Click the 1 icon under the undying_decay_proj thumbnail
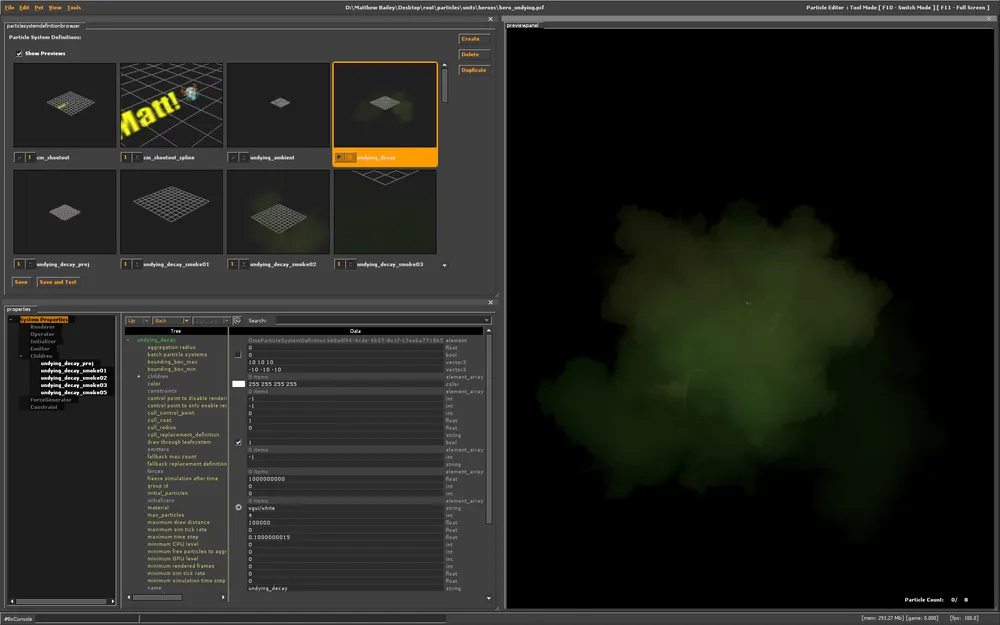The width and height of the screenshot is (1000, 625). [19, 264]
